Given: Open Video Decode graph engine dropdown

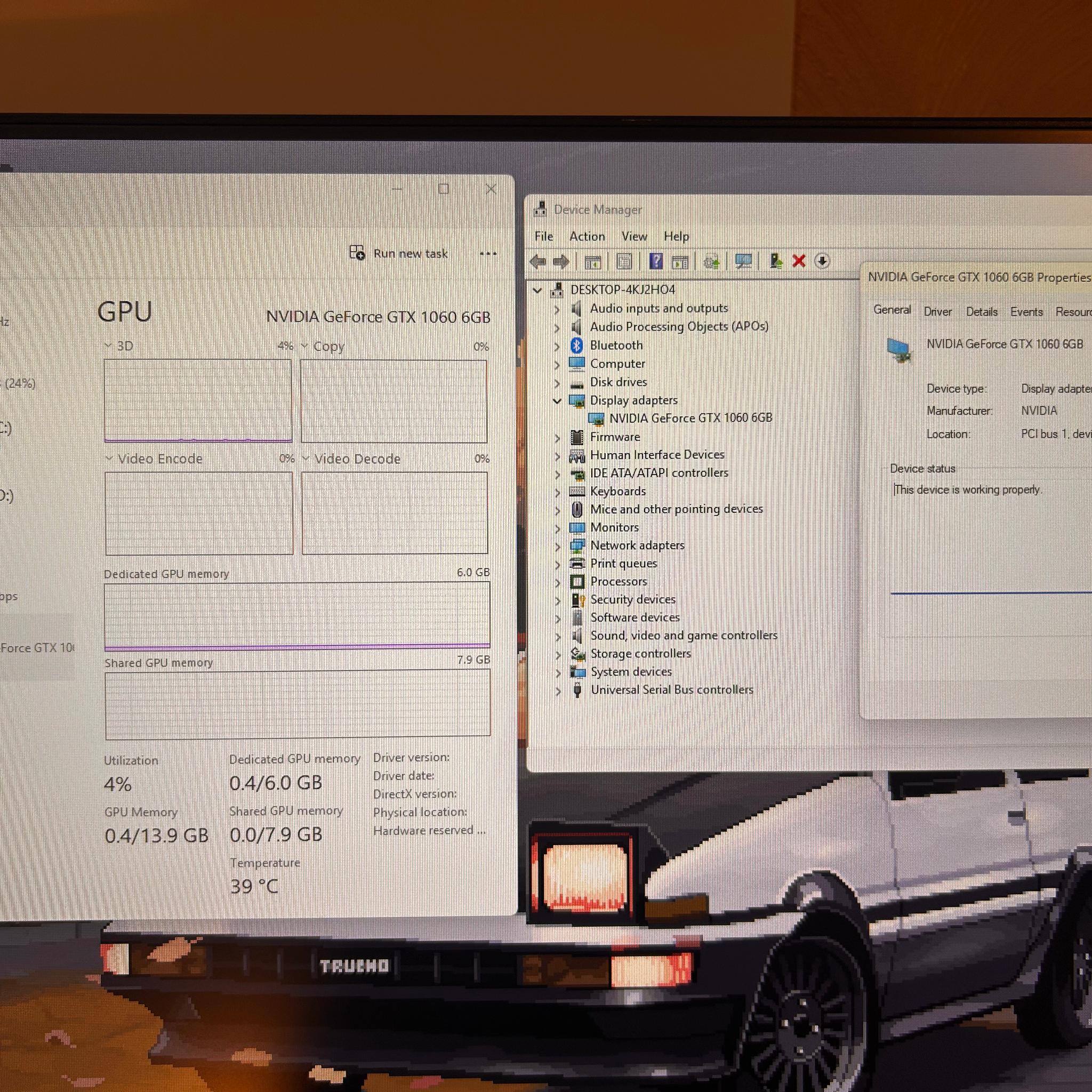Looking at the screenshot, I should tap(306, 459).
